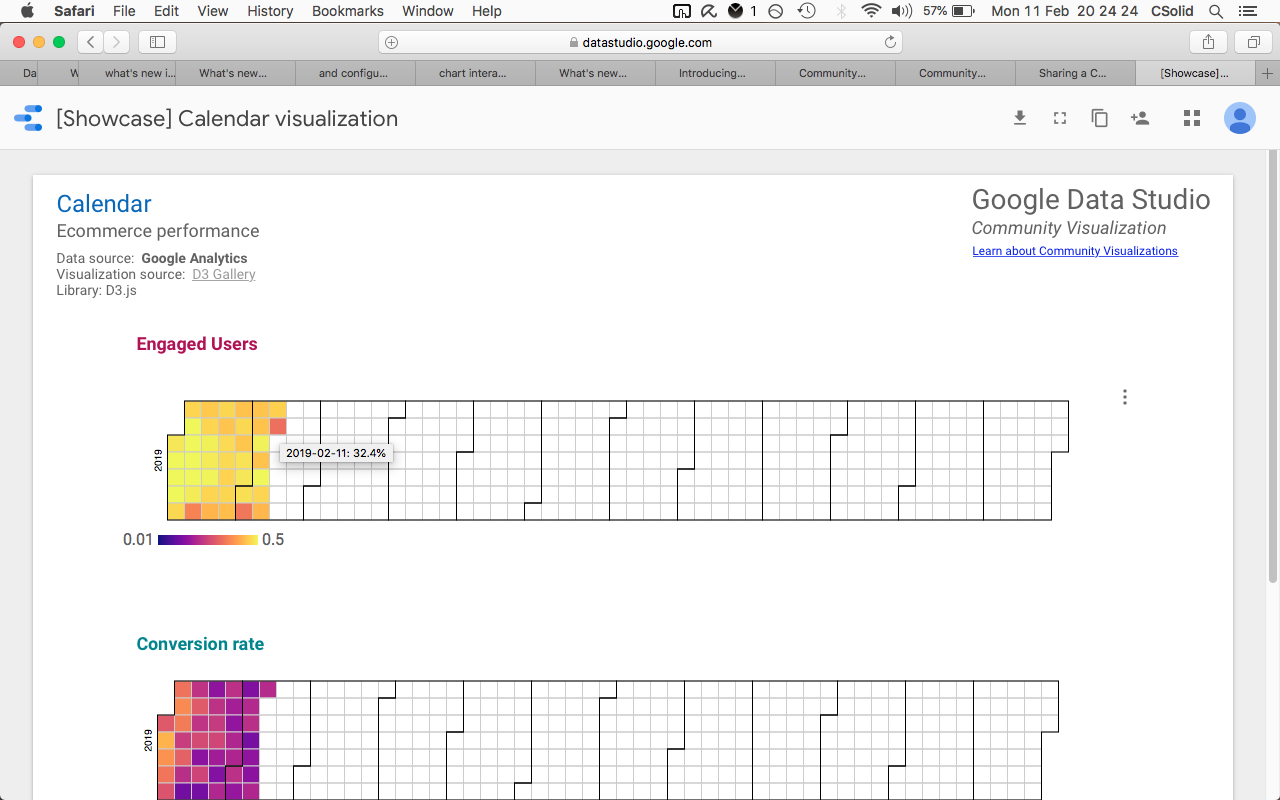Viewport: 1280px width, 800px height.
Task: Reload the current page
Action: coord(890,42)
